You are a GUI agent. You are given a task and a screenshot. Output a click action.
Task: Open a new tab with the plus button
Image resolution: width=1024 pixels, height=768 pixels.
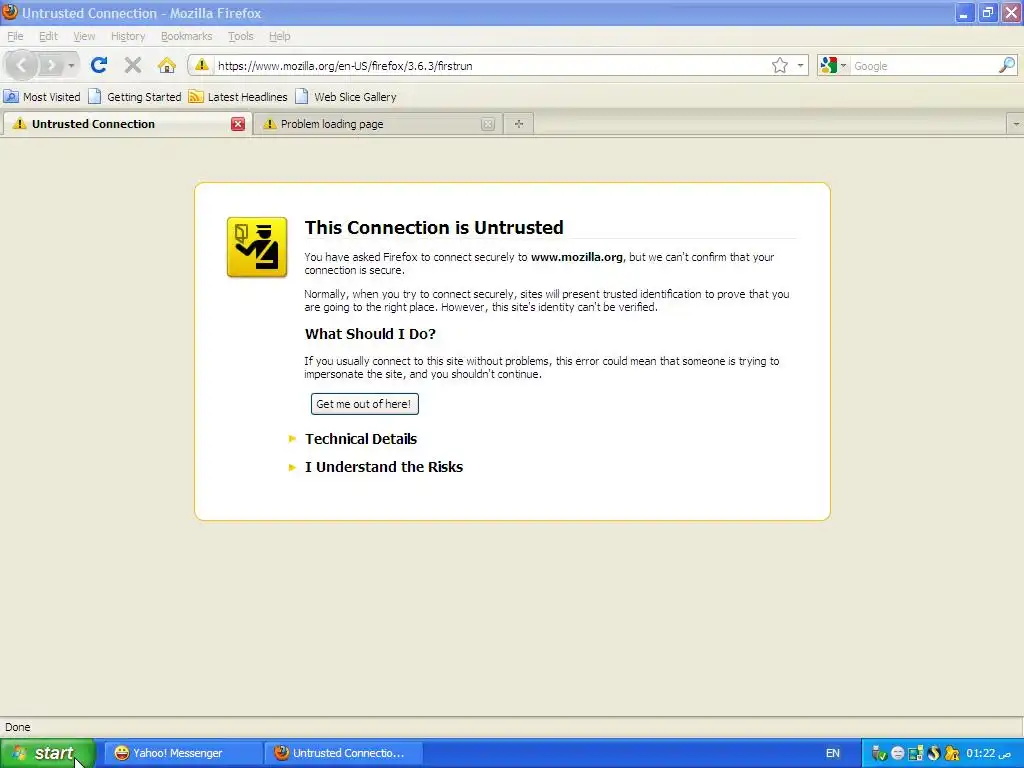tap(519, 124)
